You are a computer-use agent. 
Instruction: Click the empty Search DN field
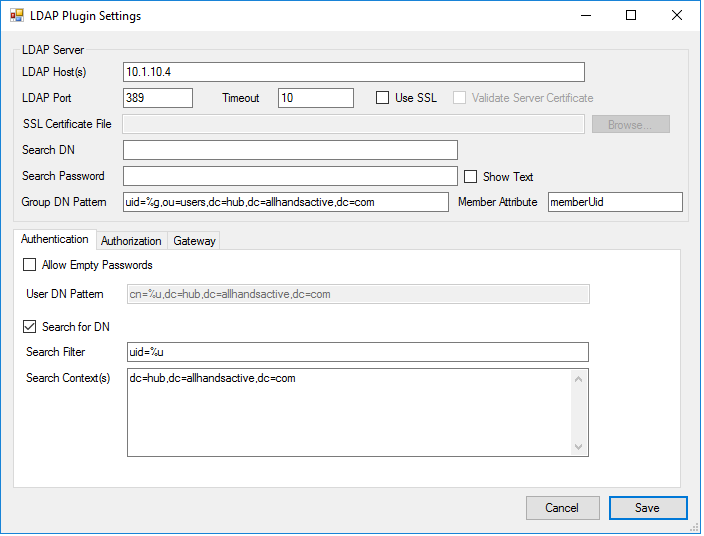point(290,150)
